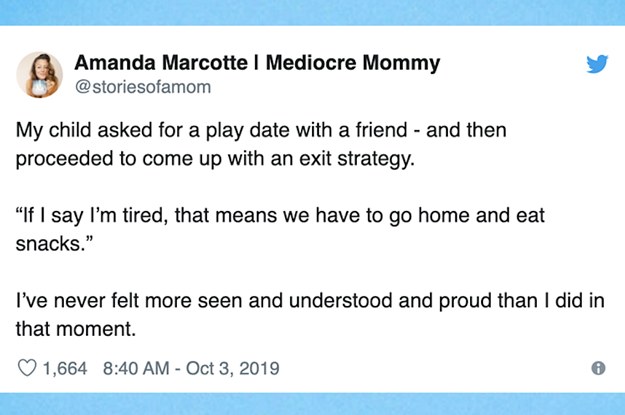This screenshot has height=415, width=625.
Task: Click the name Amanda Marcotte
Action: pyautogui.click(x=161, y=63)
